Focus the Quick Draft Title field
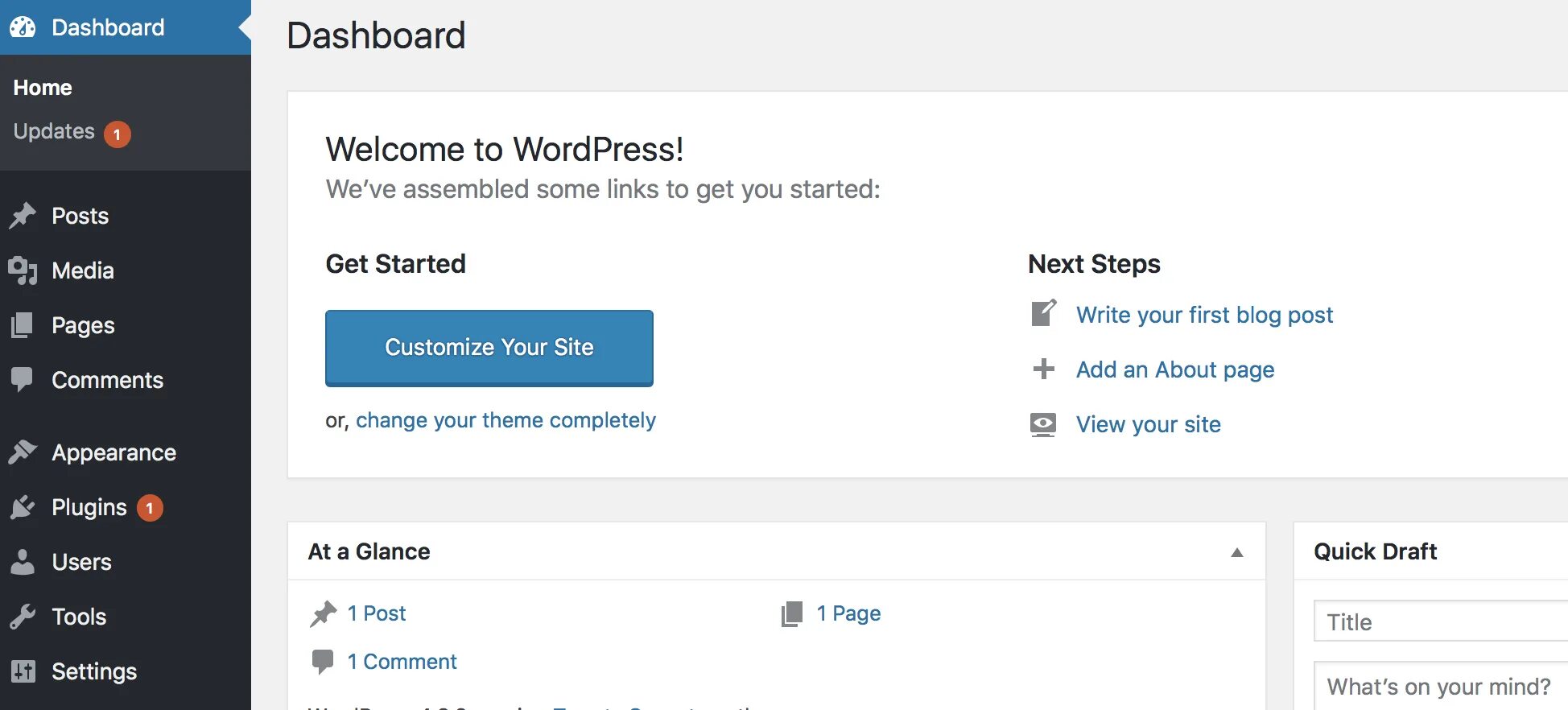1568x710 pixels. pyautogui.click(x=1441, y=621)
